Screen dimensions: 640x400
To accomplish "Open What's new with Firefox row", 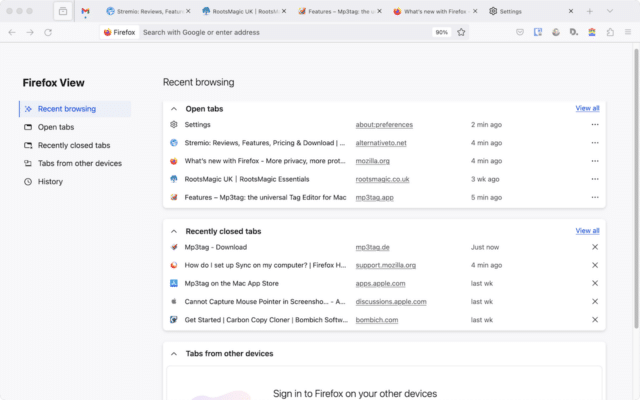I will tap(265, 161).
